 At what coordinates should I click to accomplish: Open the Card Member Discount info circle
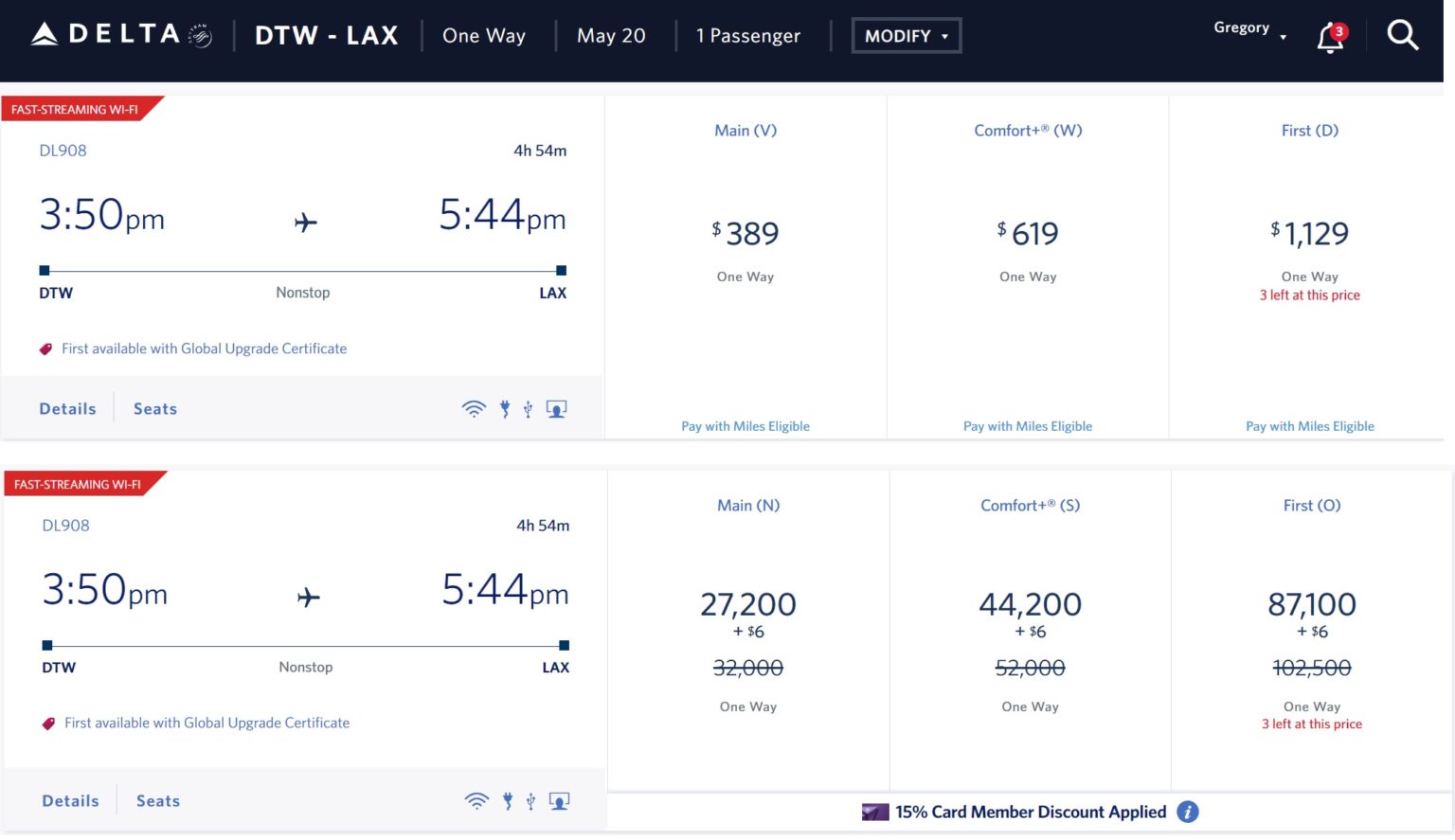pyautogui.click(x=1188, y=812)
